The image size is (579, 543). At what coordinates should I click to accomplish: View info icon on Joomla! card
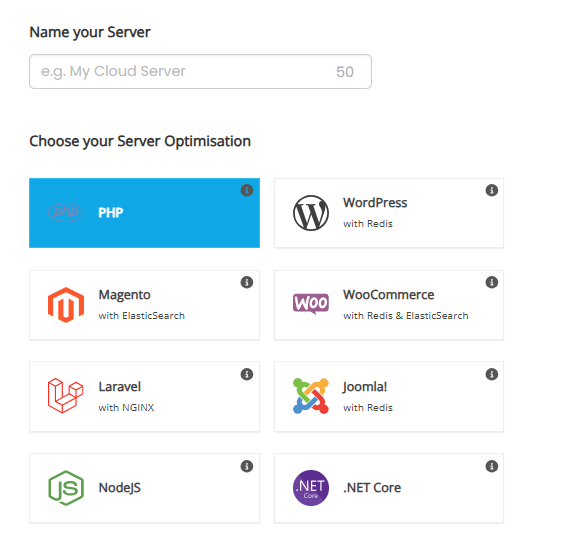click(491, 374)
